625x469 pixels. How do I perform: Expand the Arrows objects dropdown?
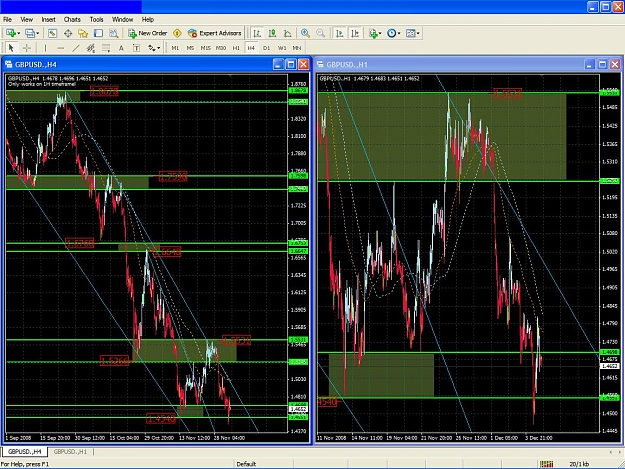(159, 48)
